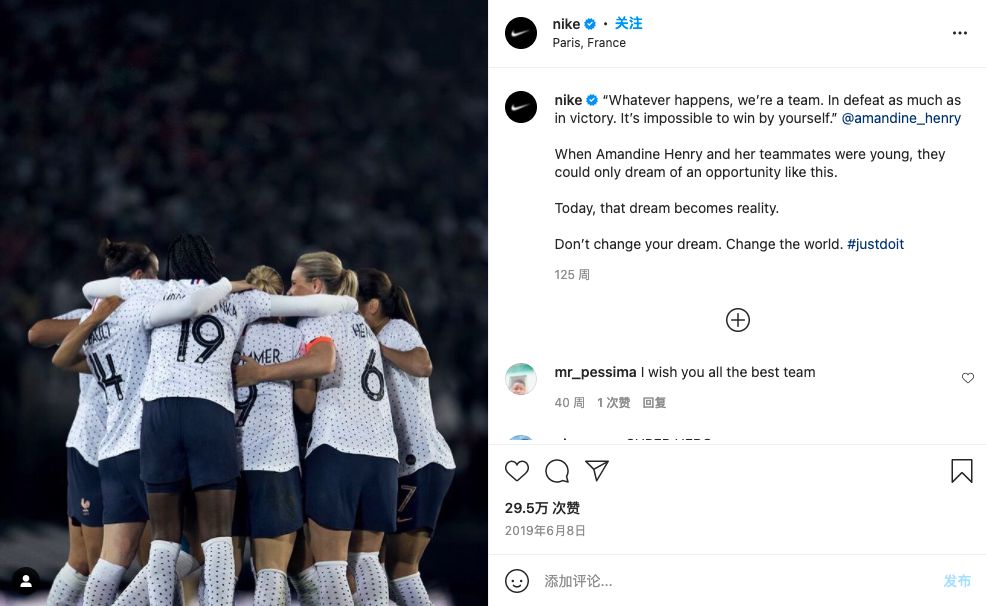Save the post with the bookmark icon
The image size is (986, 606).
961,471
